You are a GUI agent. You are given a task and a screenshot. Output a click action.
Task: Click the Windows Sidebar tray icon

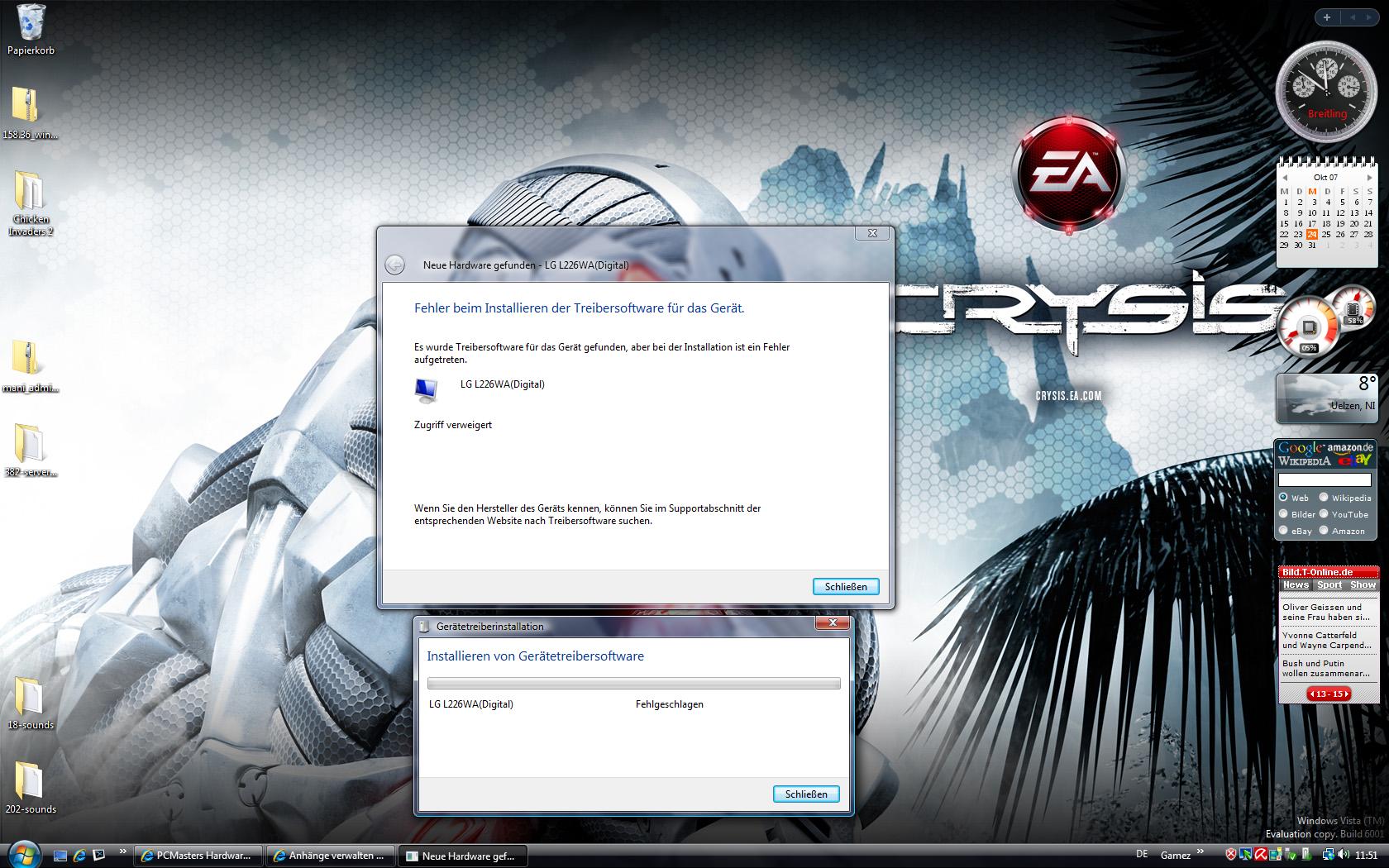point(1276,855)
